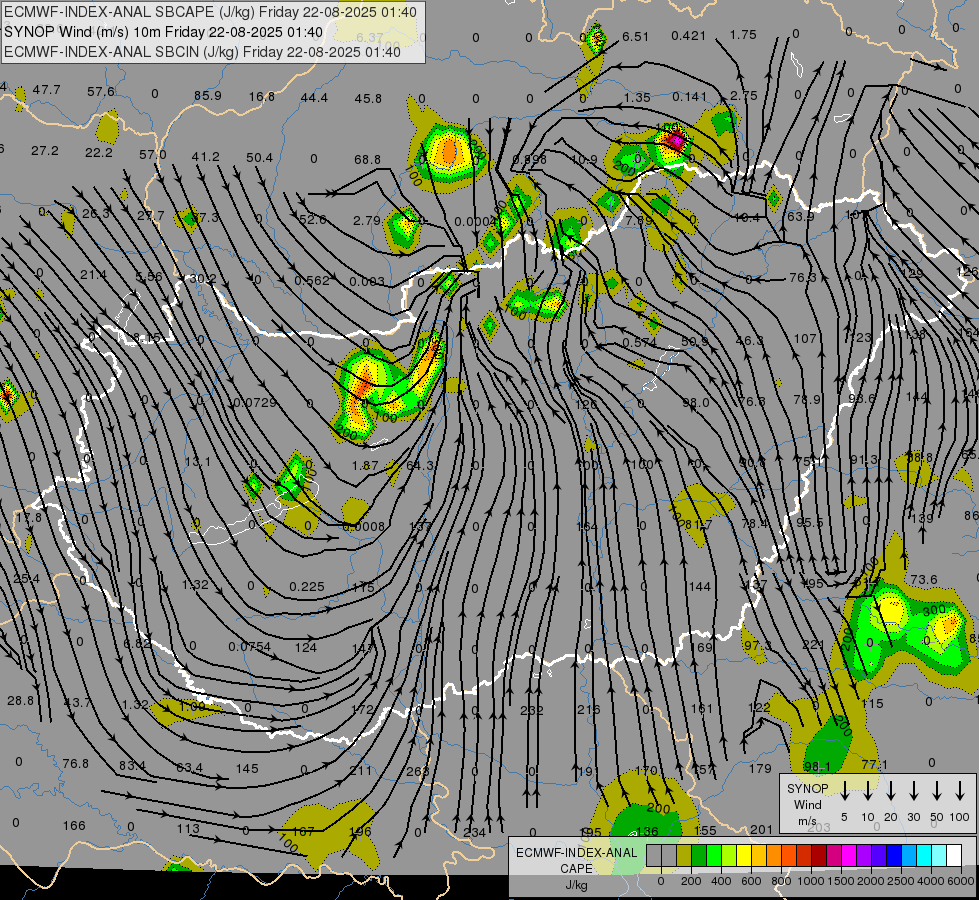This screenshot has width=979, height=900.
Task: Click the '6.82' value
Action: (x=137, y=643)
